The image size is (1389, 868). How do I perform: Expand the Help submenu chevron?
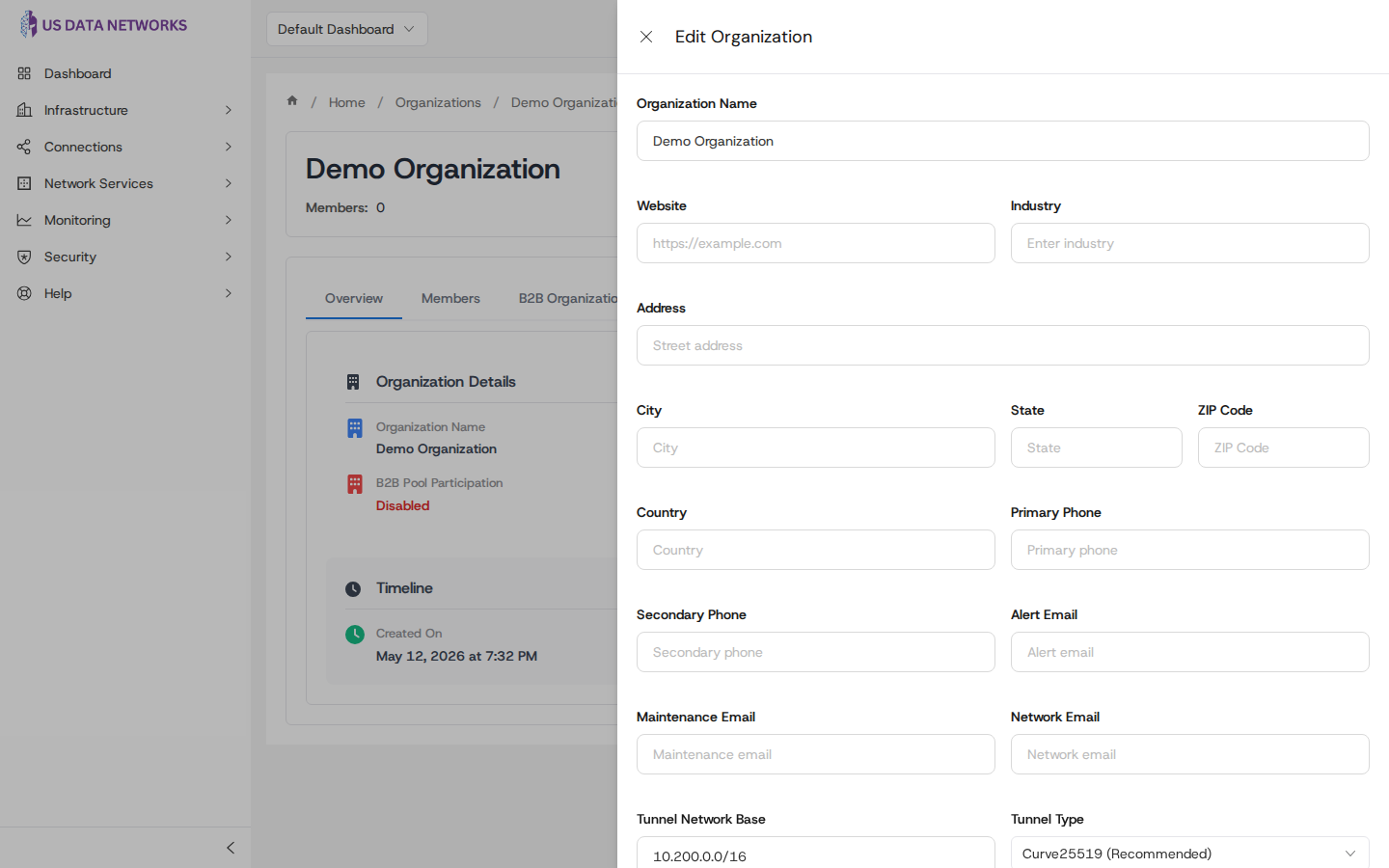tap(229, 293)
